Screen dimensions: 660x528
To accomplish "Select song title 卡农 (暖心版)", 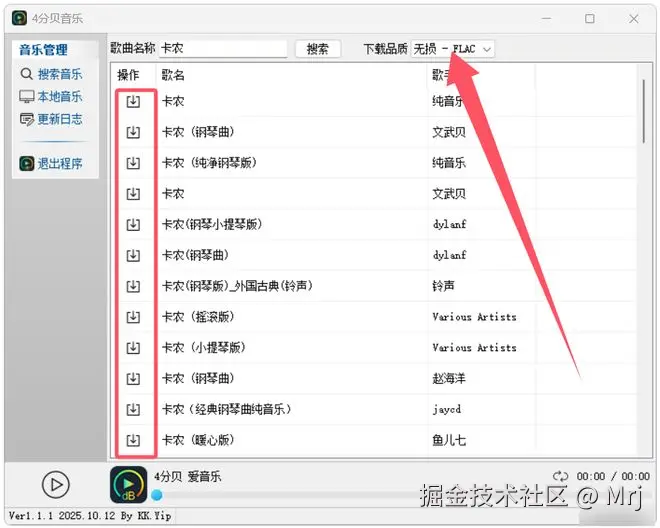I will tap(198, 440).
